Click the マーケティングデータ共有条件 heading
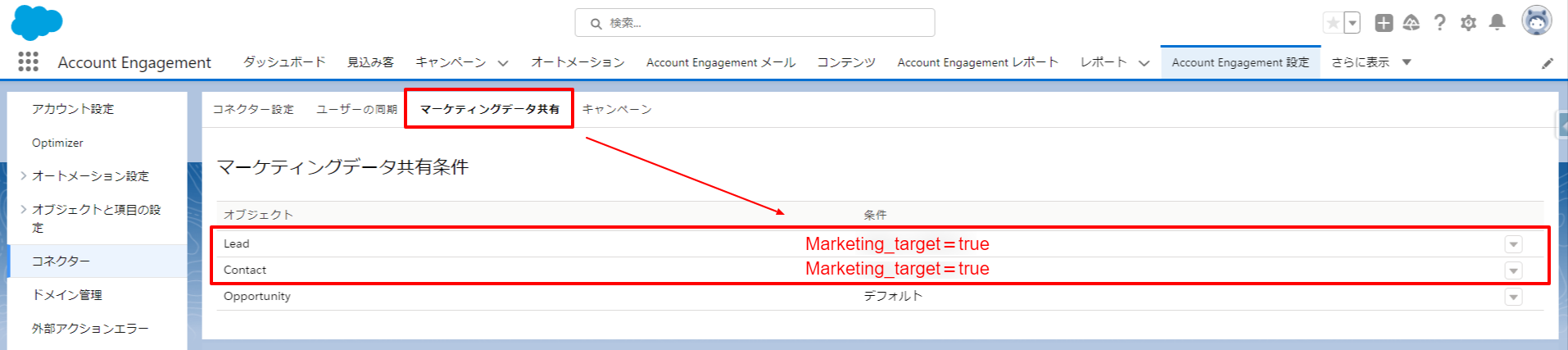The height and width of the screenshot is (350, 1568). 342,167
